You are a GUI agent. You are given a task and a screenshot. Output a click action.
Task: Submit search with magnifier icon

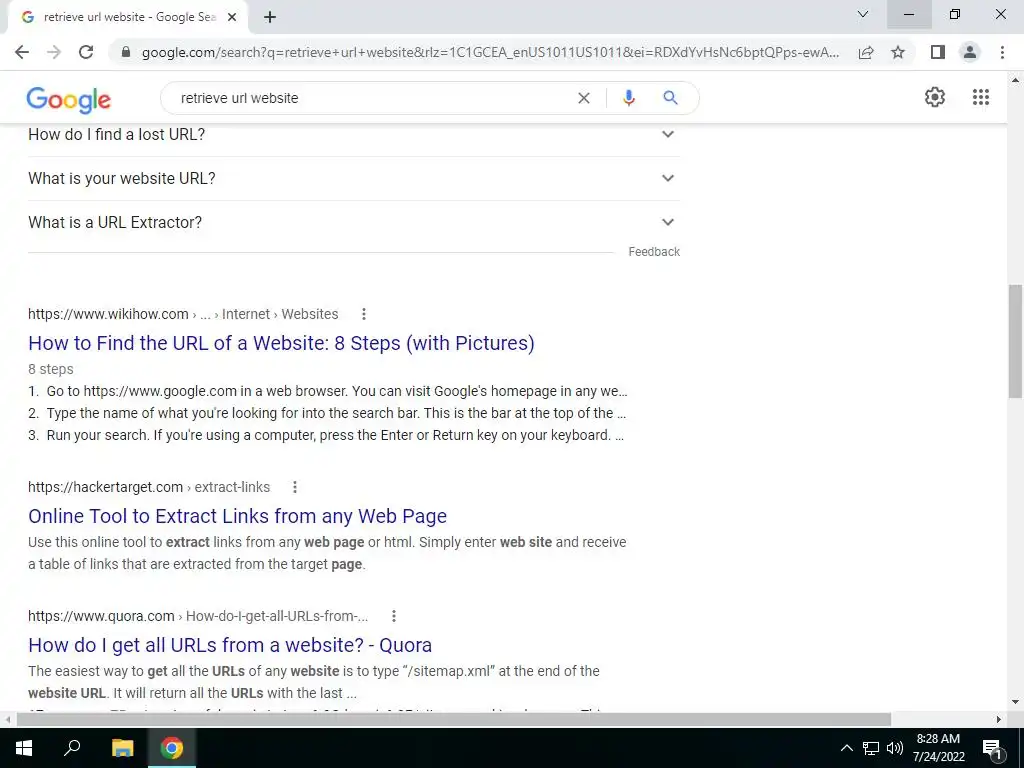click(x=670, y=98)
